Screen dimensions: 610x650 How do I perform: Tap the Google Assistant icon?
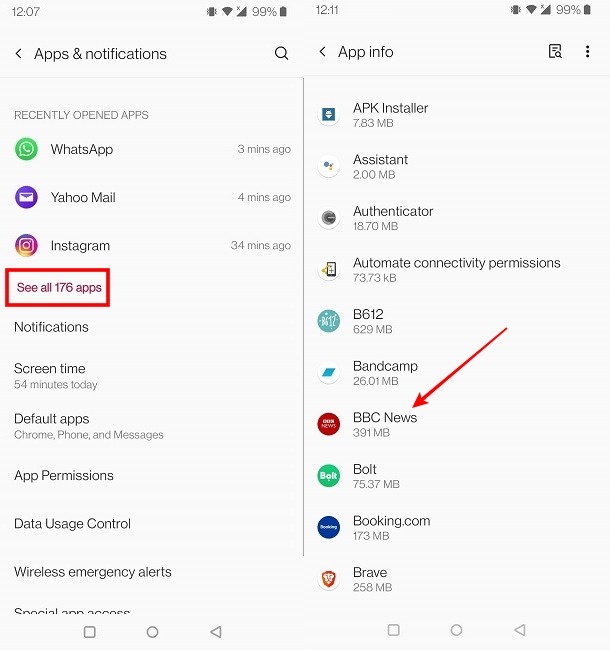pyautogui.click(x=329, y=166)
